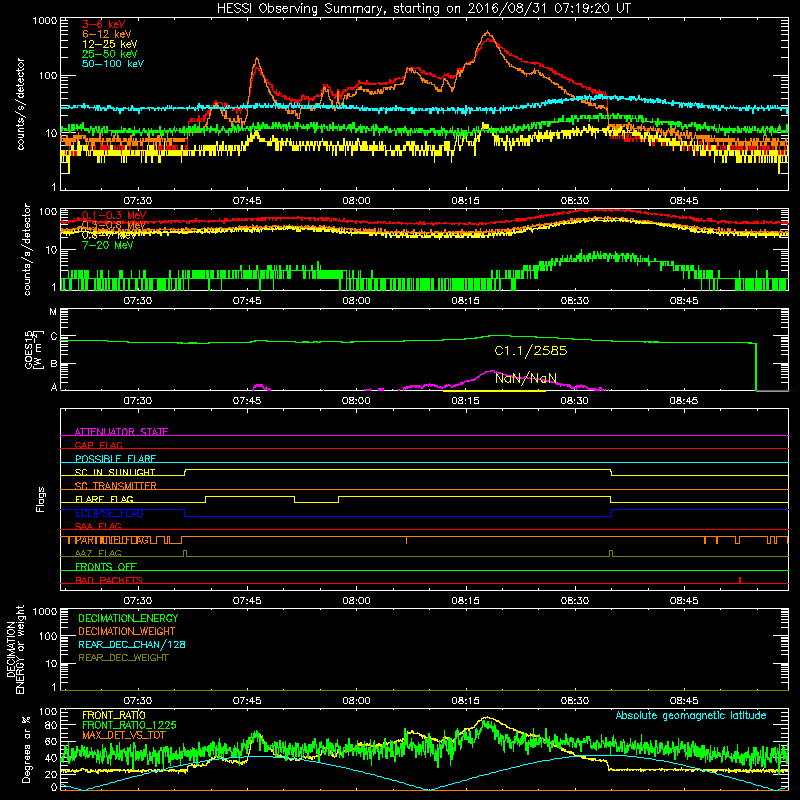The width and height of the screenshot is (800, 800).
Task: Click the SC_TRANSMITTER flag label
Action: click(115, 486)
